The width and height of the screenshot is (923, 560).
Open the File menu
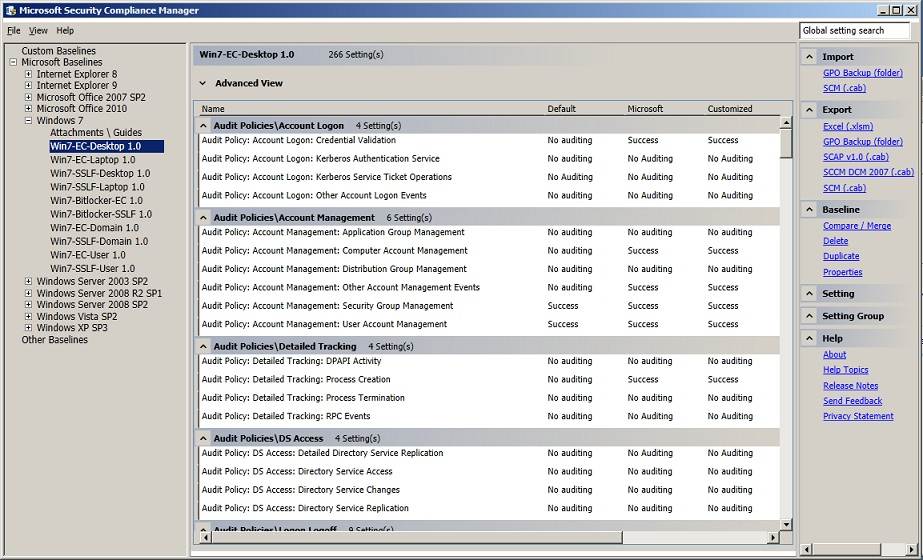click(x=14, y=31)
